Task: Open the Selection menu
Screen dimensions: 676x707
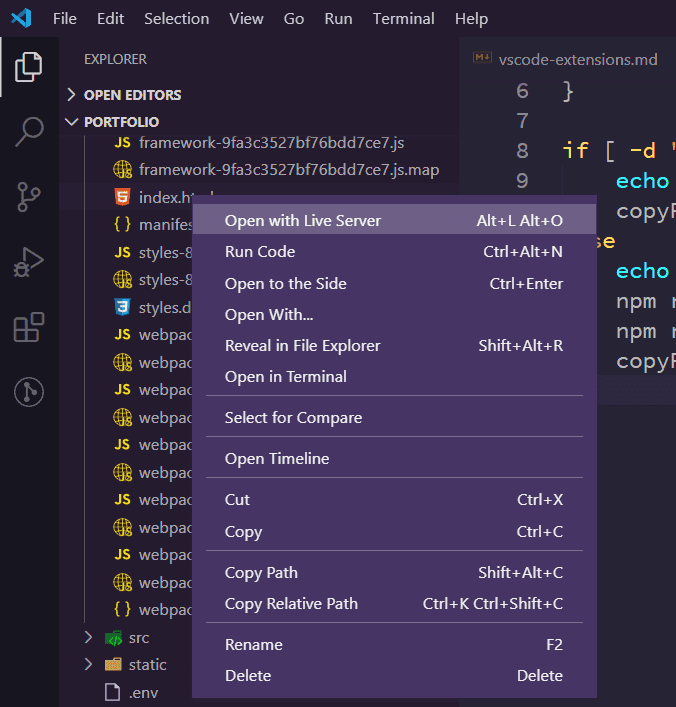Action: pos(177,18)
